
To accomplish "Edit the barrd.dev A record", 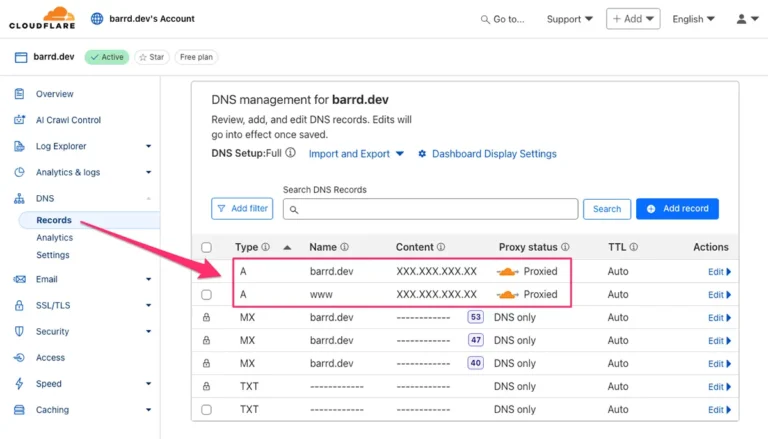I will 719,272.
